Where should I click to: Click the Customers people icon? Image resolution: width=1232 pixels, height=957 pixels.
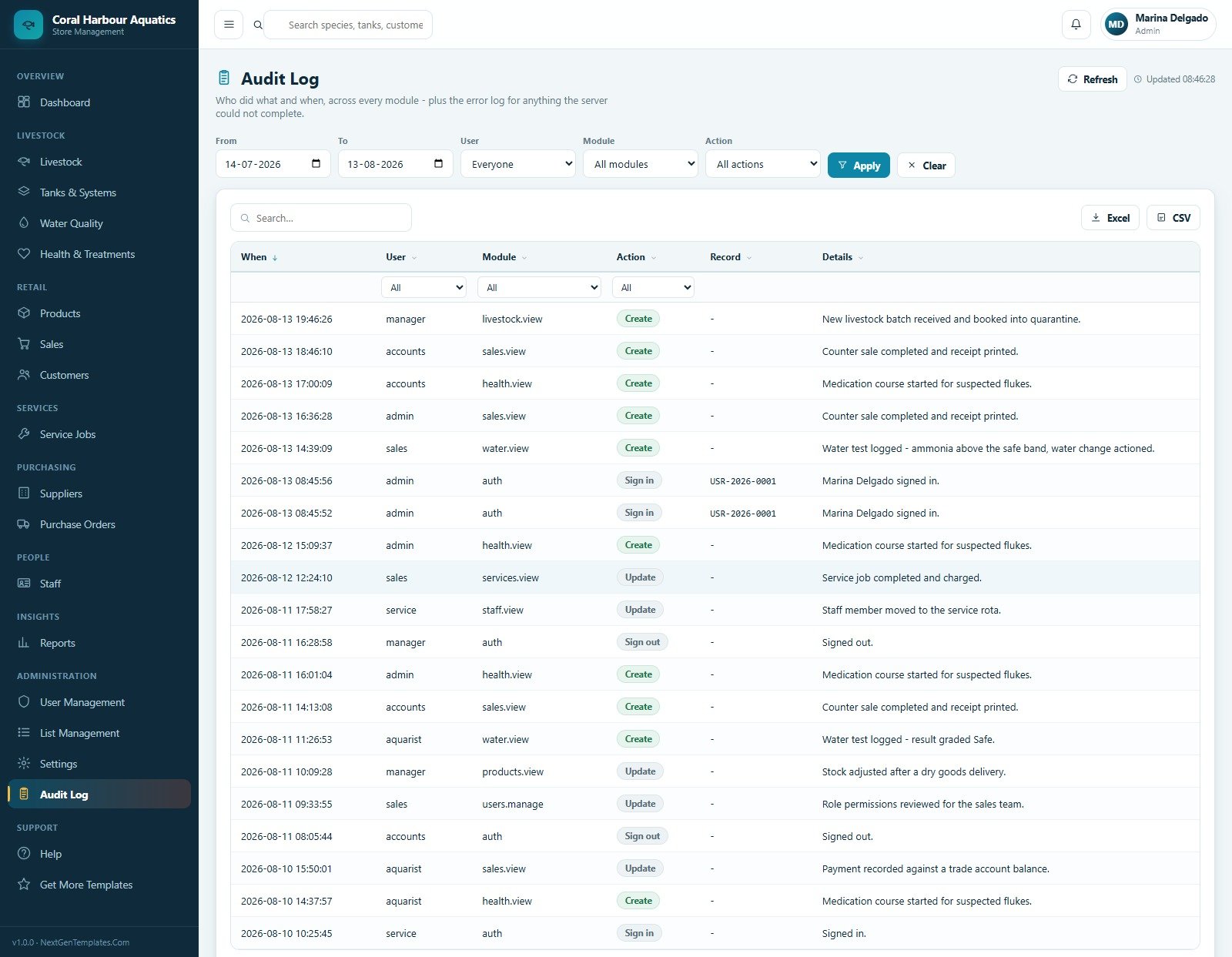coord(24,375)
